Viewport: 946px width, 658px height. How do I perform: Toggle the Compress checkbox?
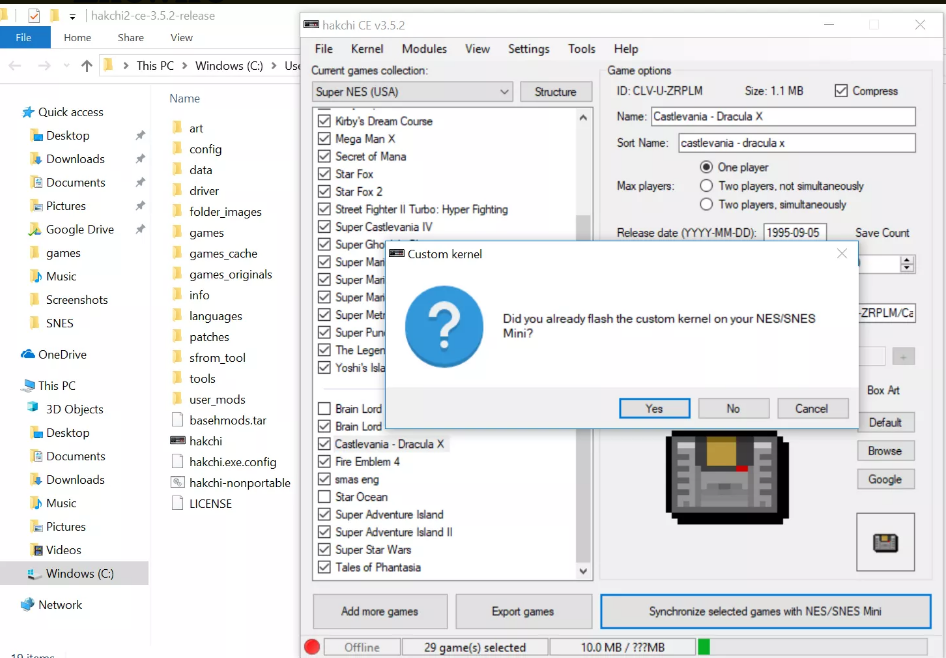click(841, 90)
